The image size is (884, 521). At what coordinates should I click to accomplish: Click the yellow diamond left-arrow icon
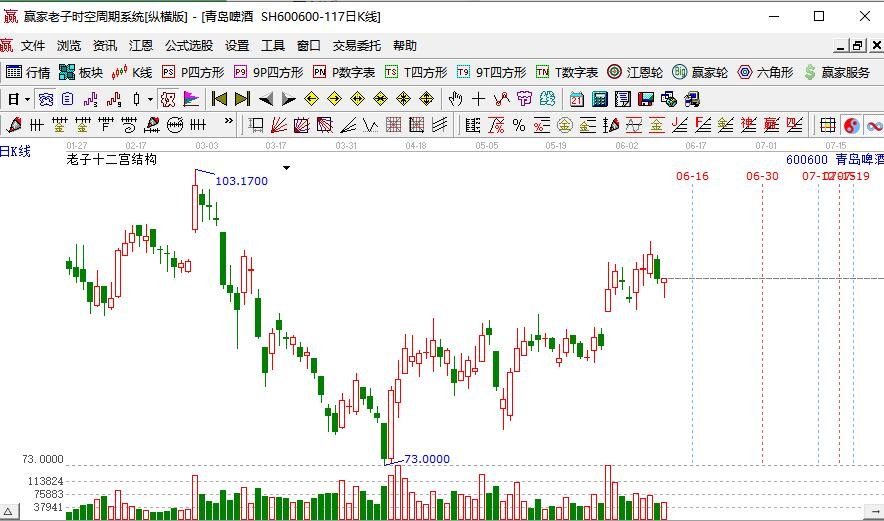(x=311, y=99)
